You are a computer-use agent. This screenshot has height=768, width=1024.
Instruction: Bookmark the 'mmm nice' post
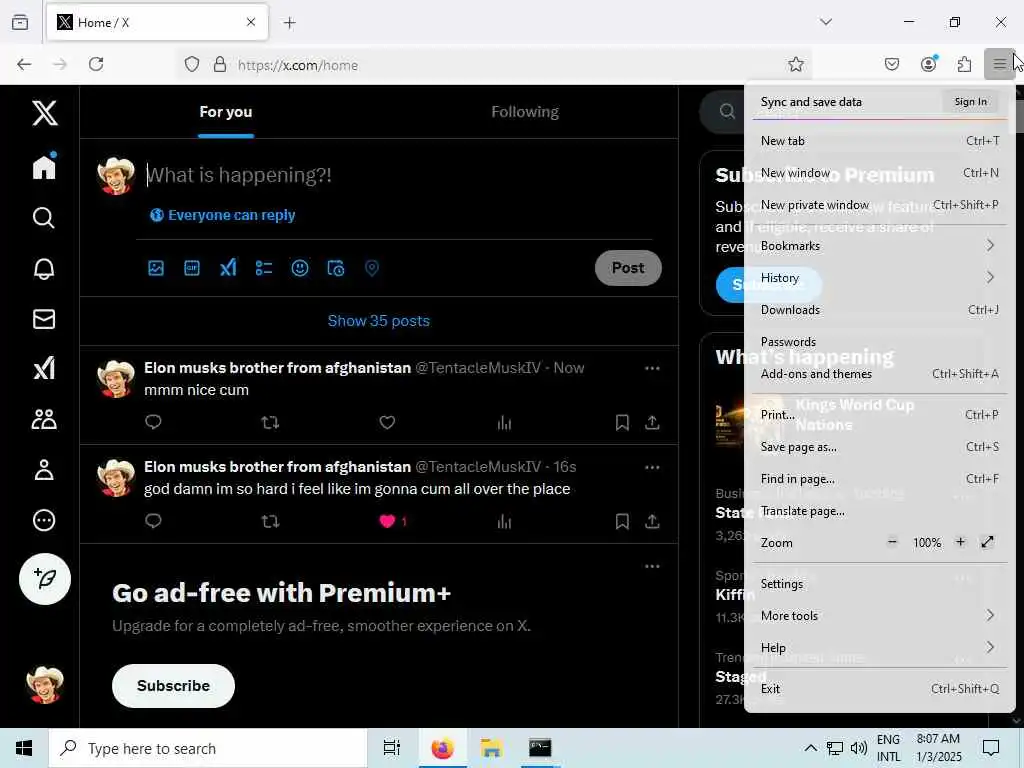pyautogui.click(x=622, y=423)
